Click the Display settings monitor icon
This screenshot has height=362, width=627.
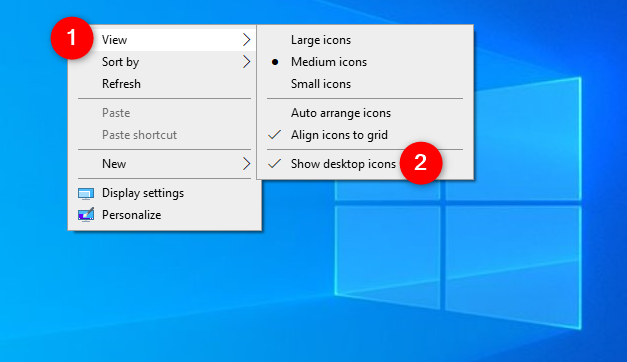click(86, 194)
